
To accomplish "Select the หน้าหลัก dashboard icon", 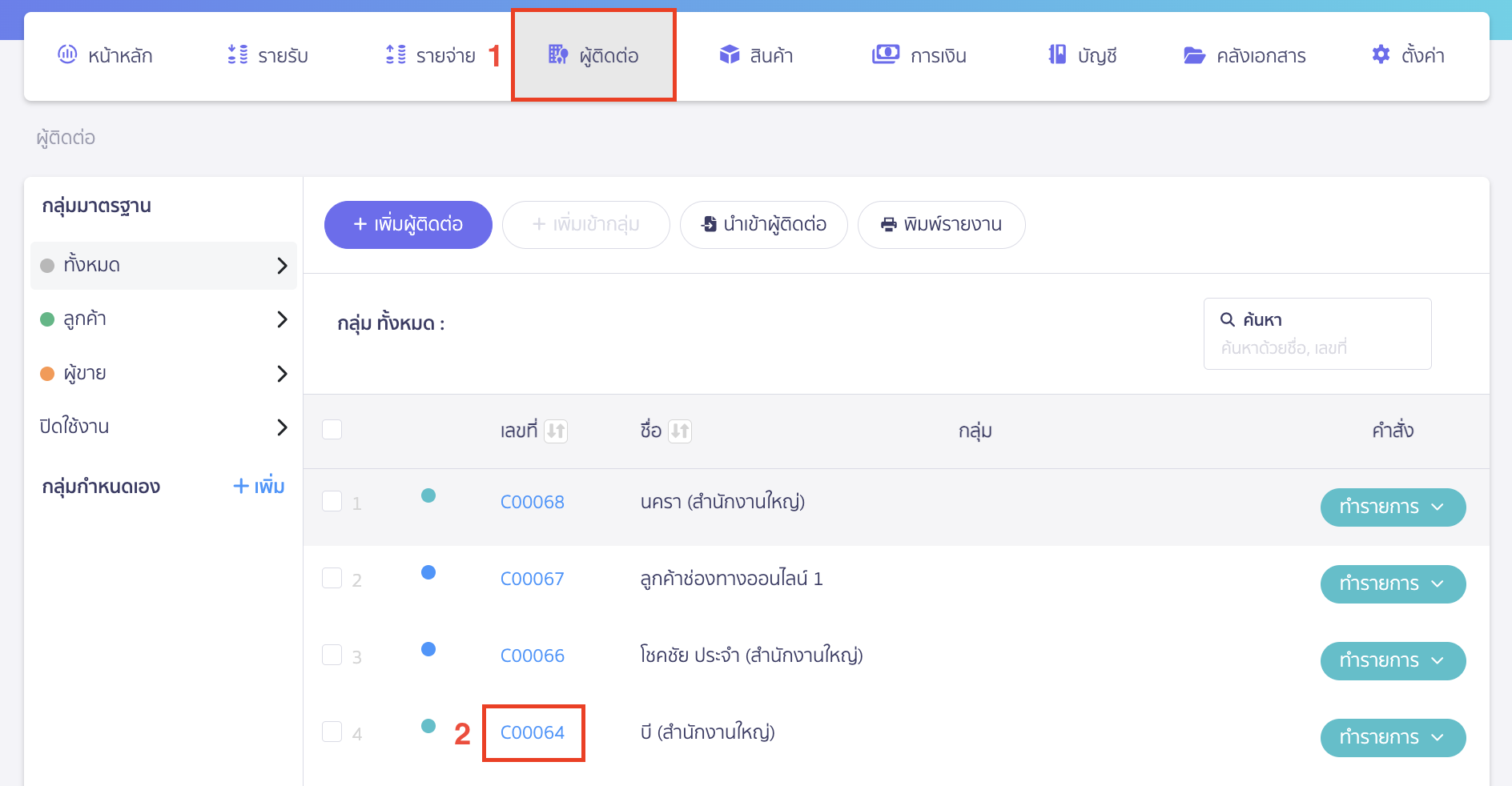I will point(68,54).
